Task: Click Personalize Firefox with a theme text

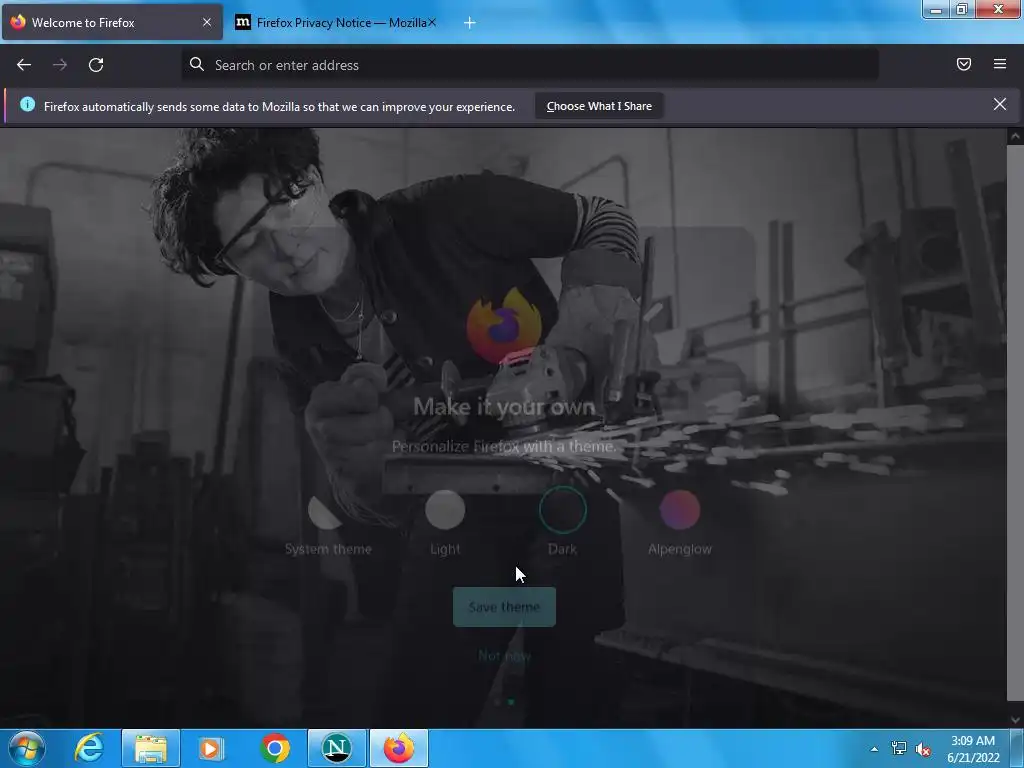Action: 504,446
